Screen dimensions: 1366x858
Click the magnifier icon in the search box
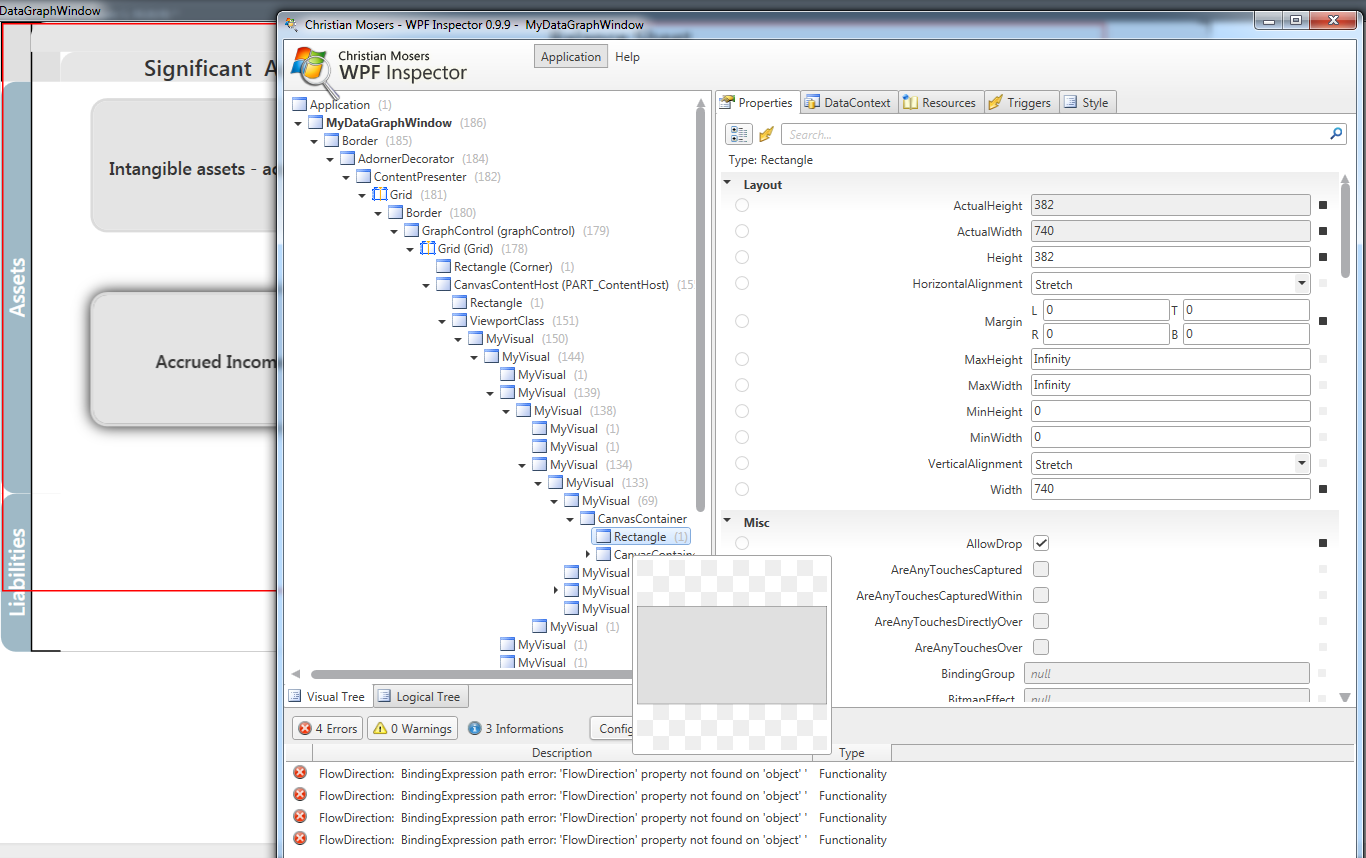click(1336, 134)
